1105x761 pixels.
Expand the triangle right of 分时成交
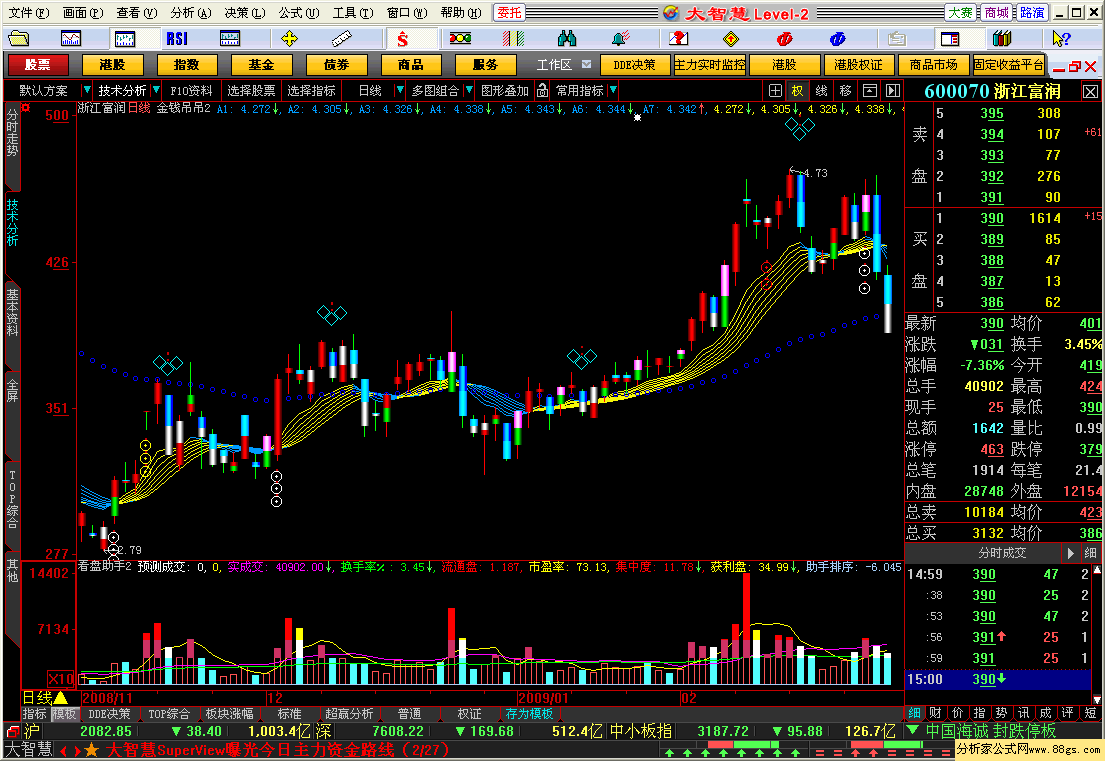[x=1070, y=553]
